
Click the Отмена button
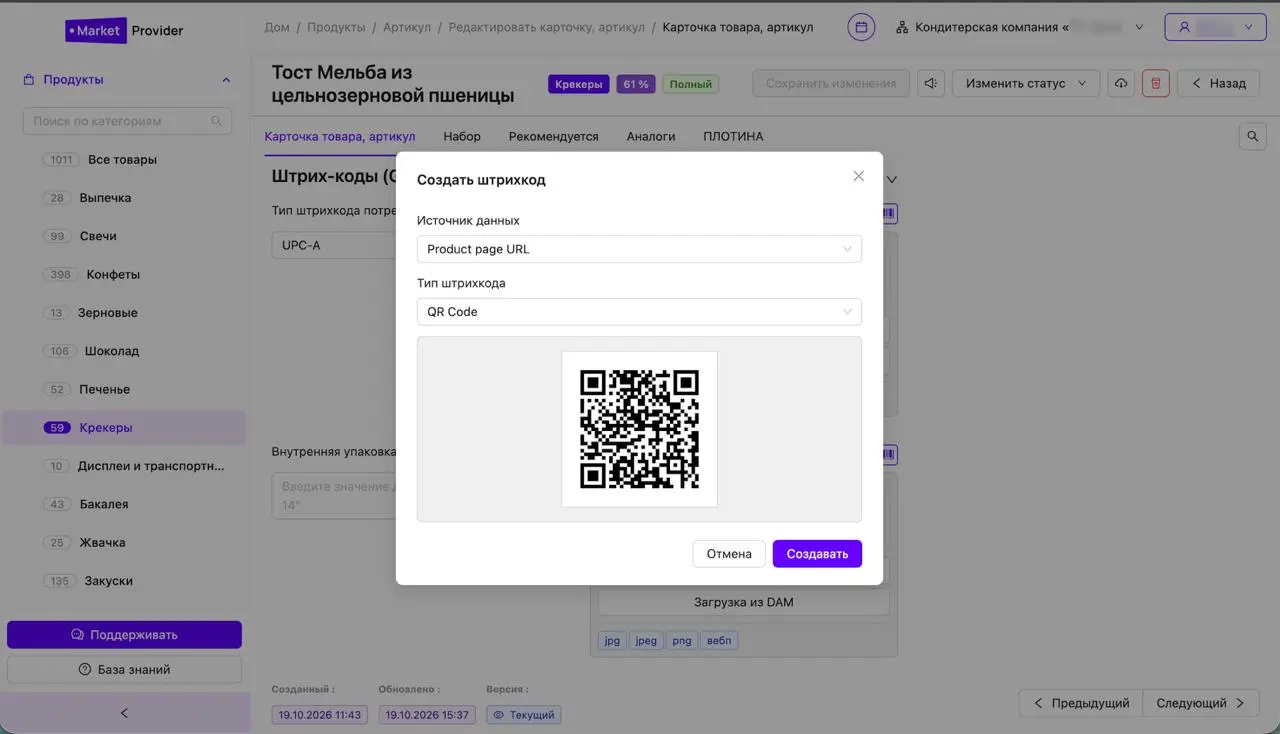pos(729,554)
